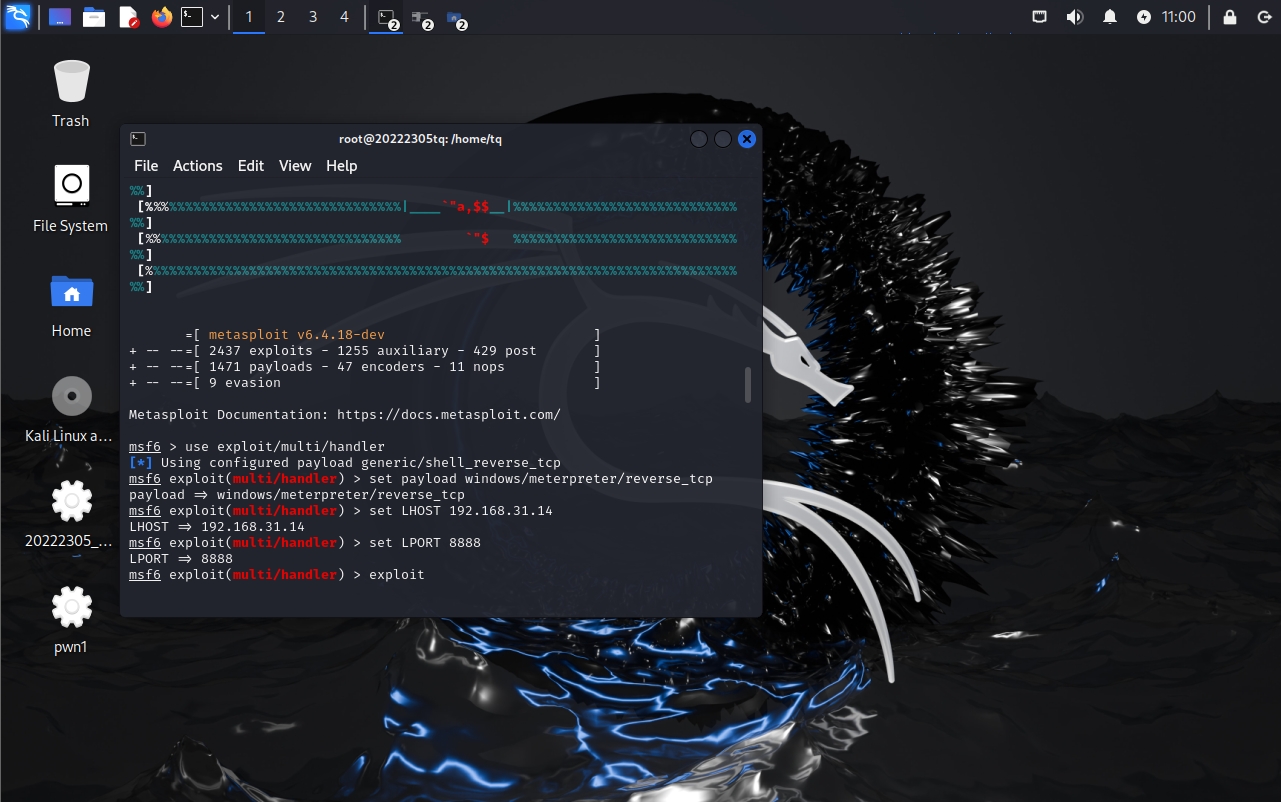Switch to workspace 2

281,17
